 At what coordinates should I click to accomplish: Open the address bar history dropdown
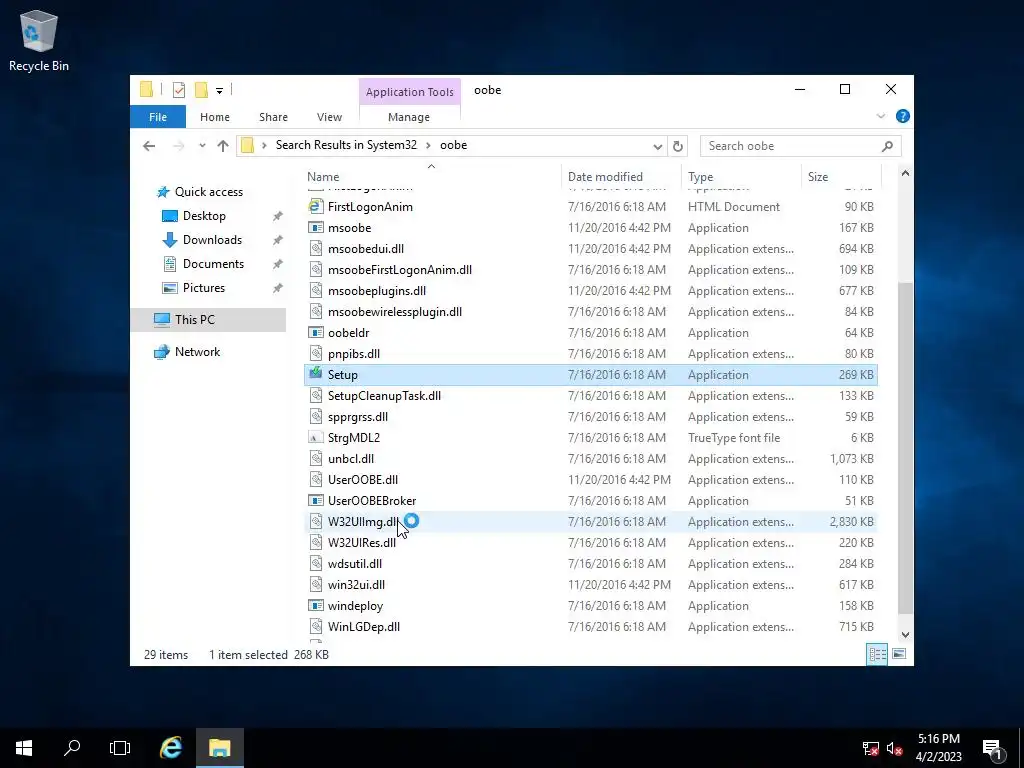tap(658, 146)
